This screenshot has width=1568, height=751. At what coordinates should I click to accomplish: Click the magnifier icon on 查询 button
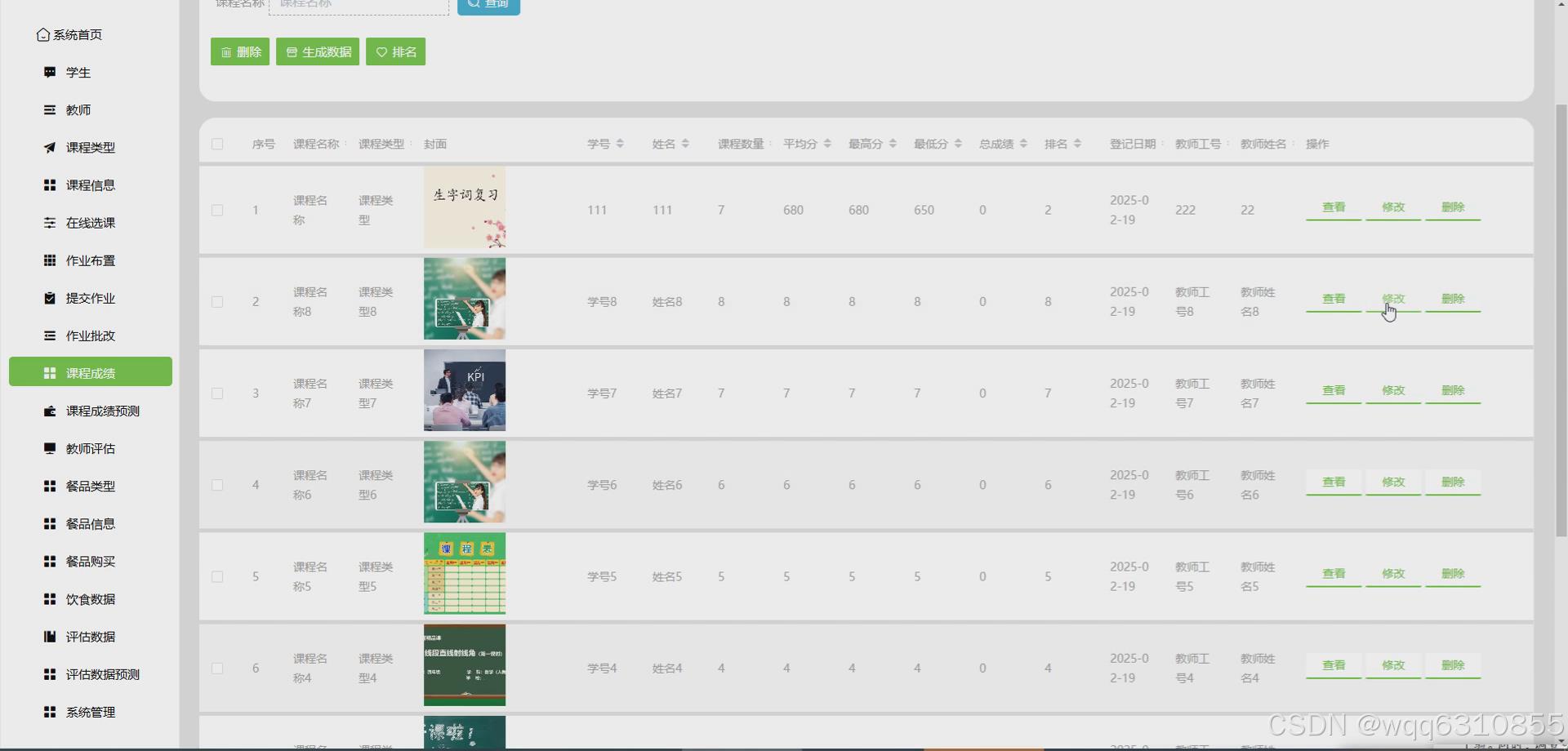pos(474,3)
